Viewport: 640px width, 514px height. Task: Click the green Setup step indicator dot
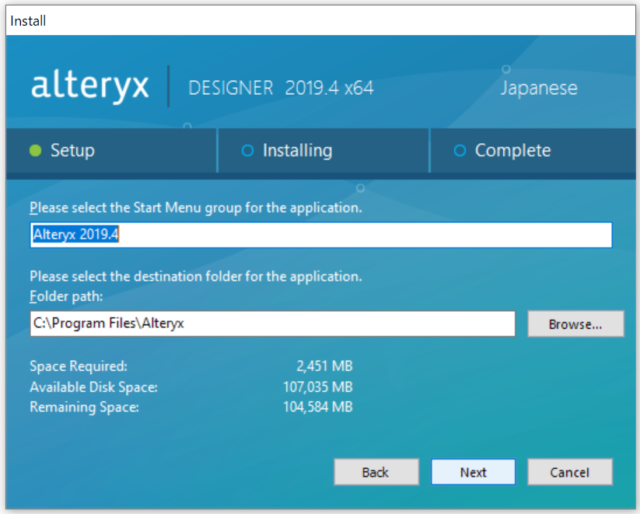(36, 151)
